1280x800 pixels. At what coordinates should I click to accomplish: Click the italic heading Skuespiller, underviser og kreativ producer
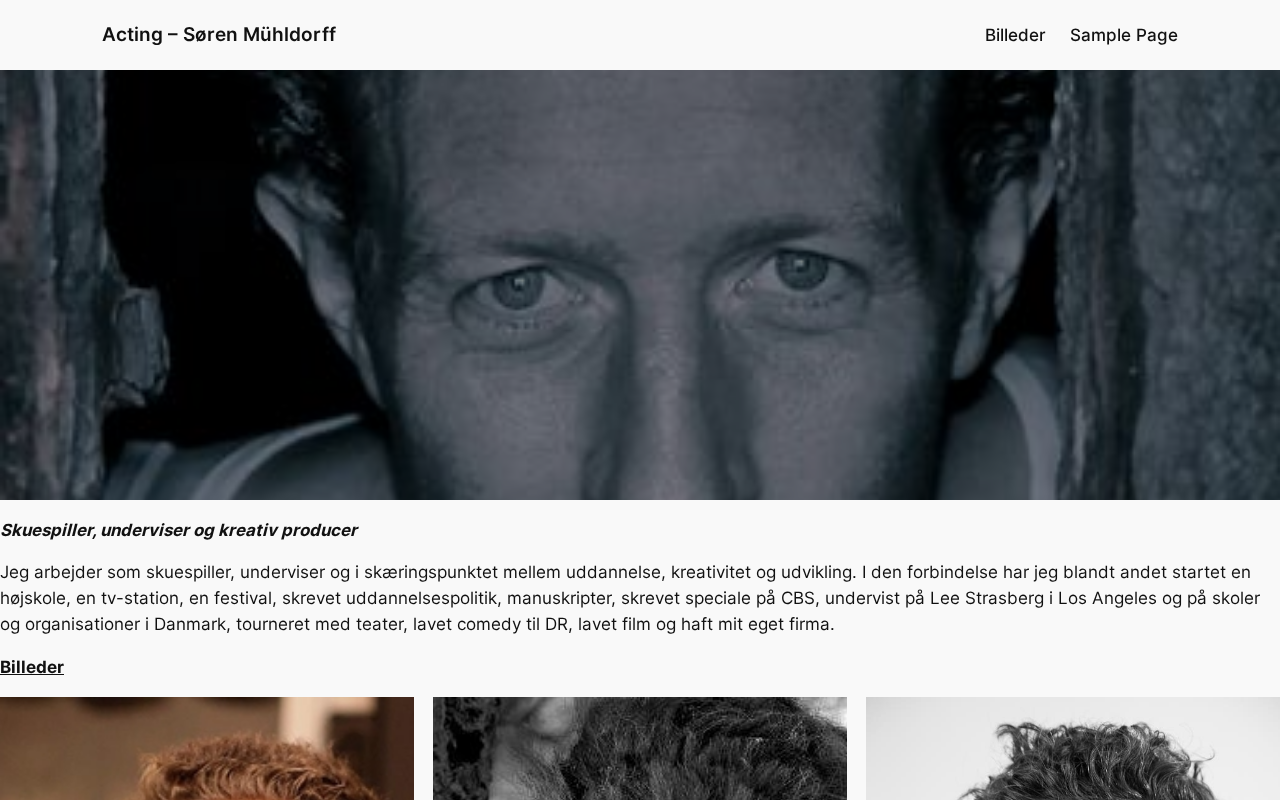point(179,530)
